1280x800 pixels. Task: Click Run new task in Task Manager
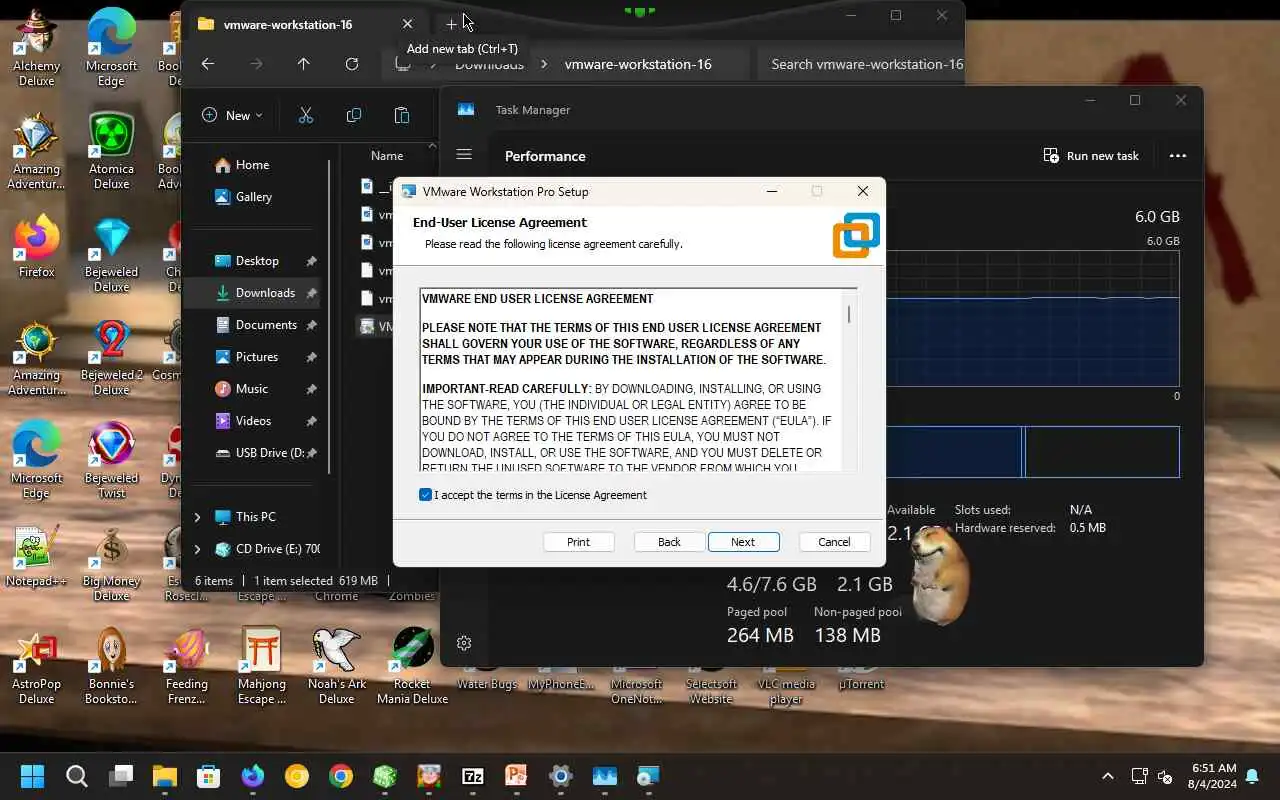[x=1091, y=156]
